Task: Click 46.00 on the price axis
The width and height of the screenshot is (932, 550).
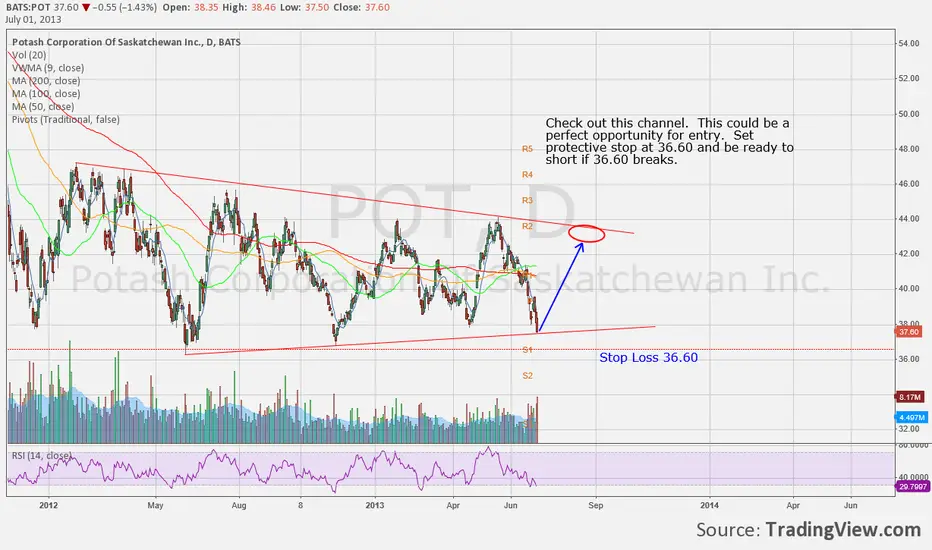Action: tap(909, 184)
